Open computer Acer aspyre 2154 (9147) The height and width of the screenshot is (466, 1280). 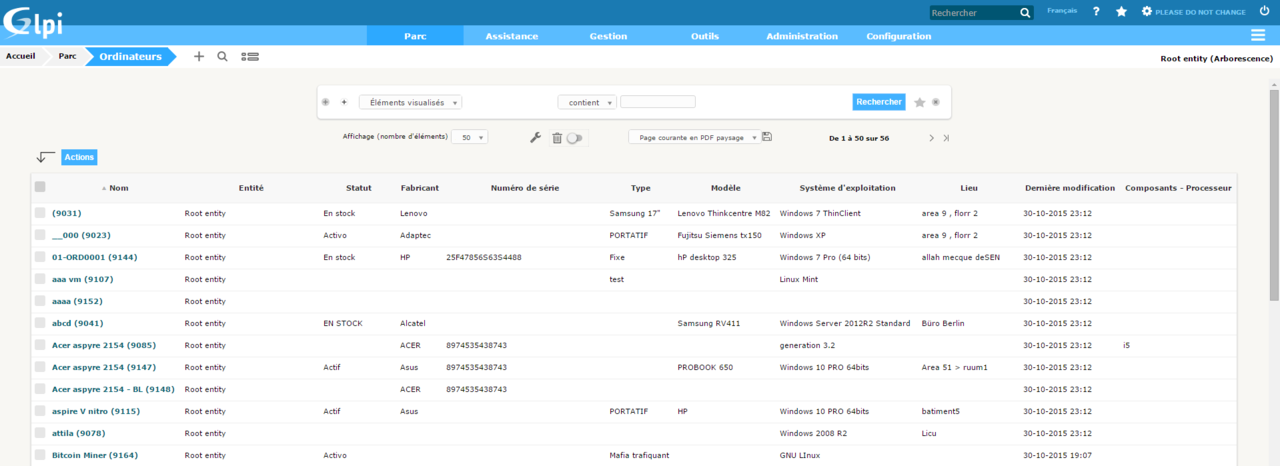click(x=103, y=367)
